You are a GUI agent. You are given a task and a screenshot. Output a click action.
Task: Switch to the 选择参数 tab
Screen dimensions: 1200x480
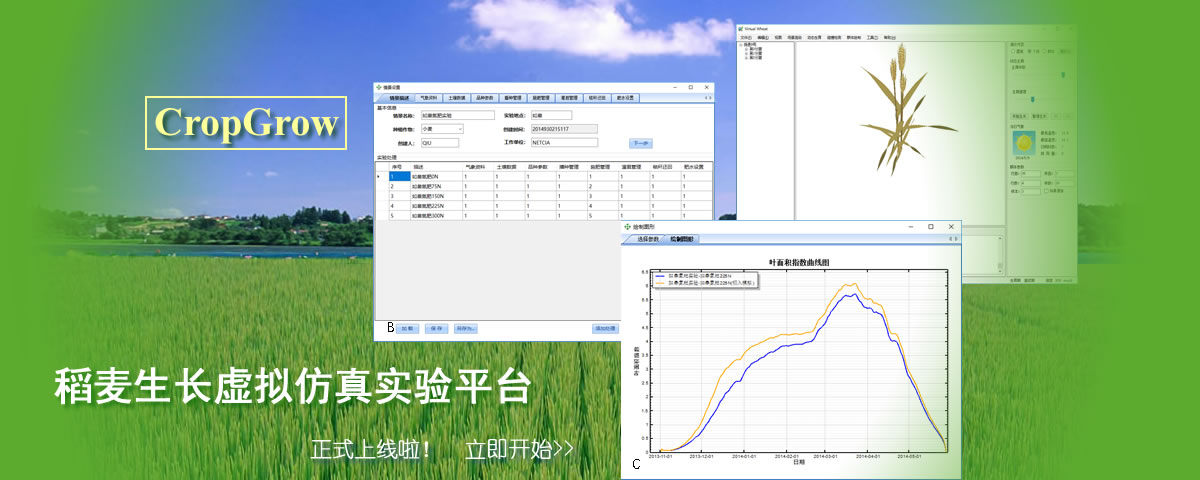(648, 239)
